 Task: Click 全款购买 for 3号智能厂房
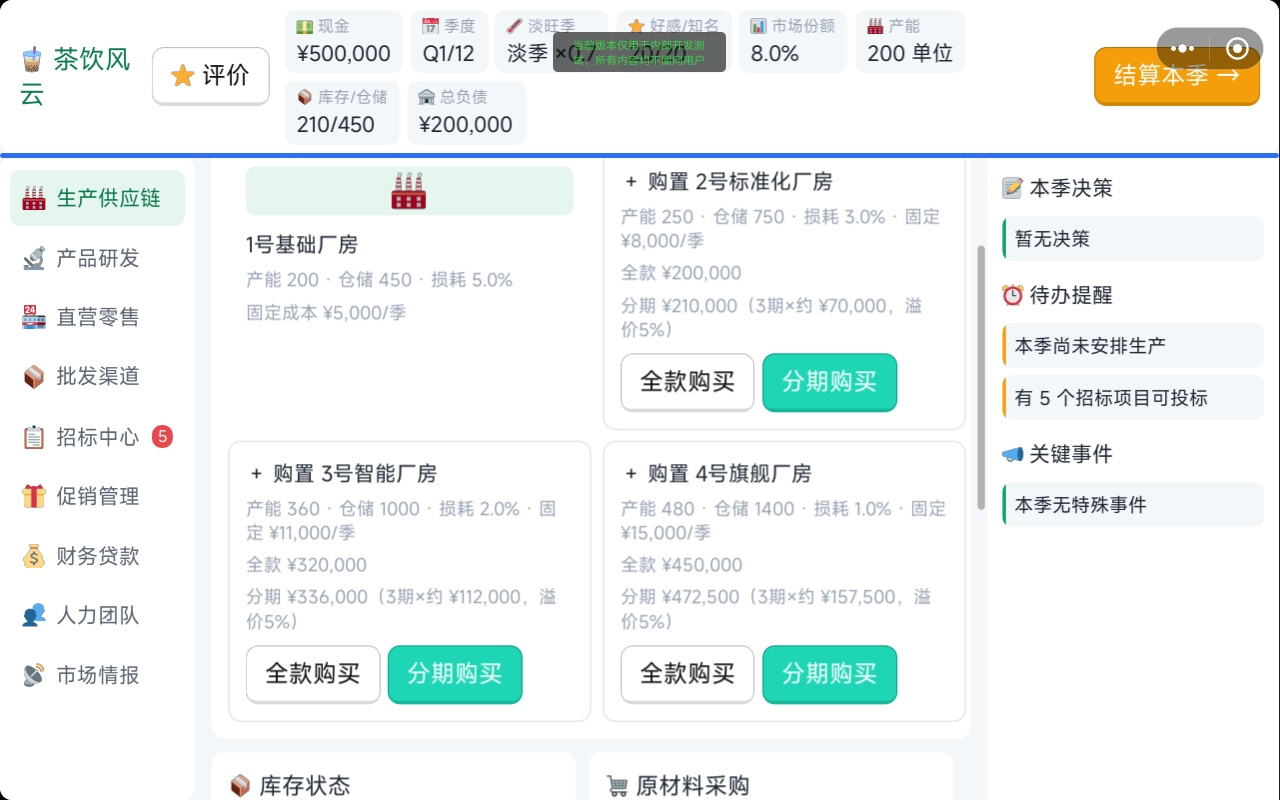click(x=313, y=673)
